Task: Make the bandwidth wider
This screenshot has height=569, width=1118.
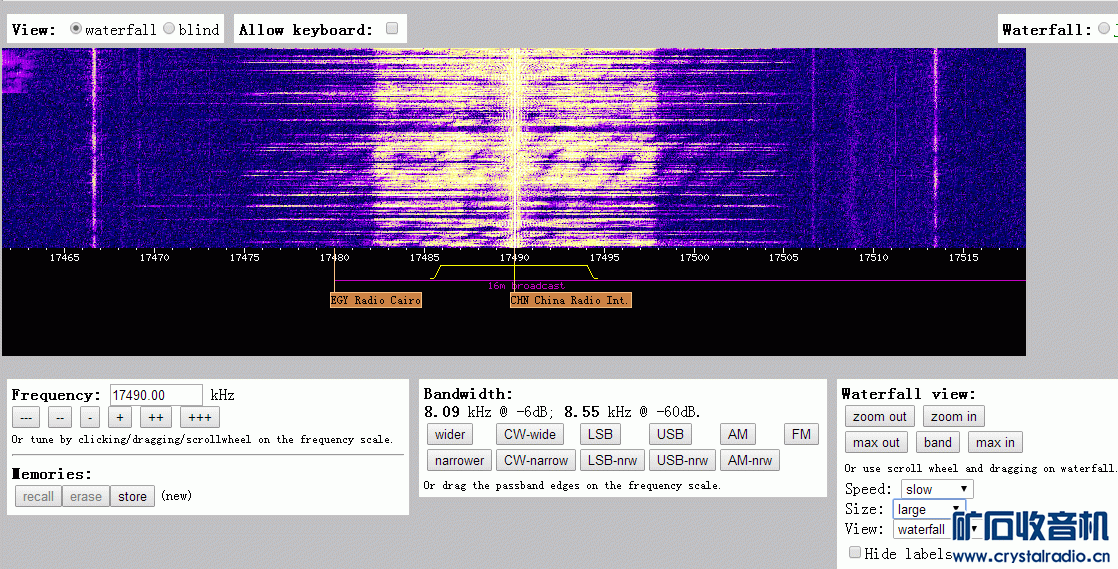Action: pyautogui.click(x=450, y=434)
